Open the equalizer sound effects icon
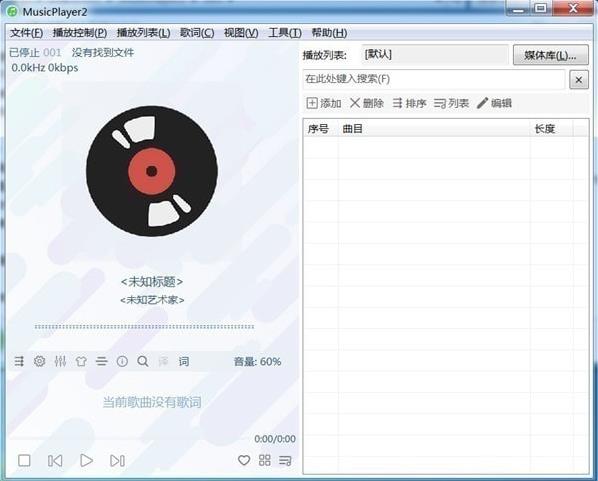Image resolution: width=598 pixels, height=481 pixels. point(60,361)
